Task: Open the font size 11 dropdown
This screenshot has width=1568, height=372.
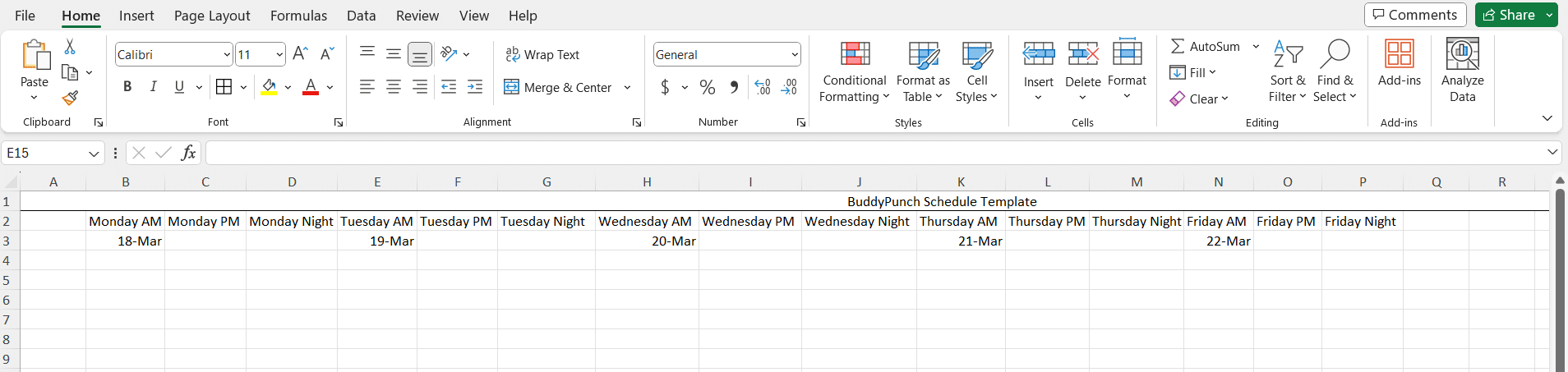Action: 279,55
